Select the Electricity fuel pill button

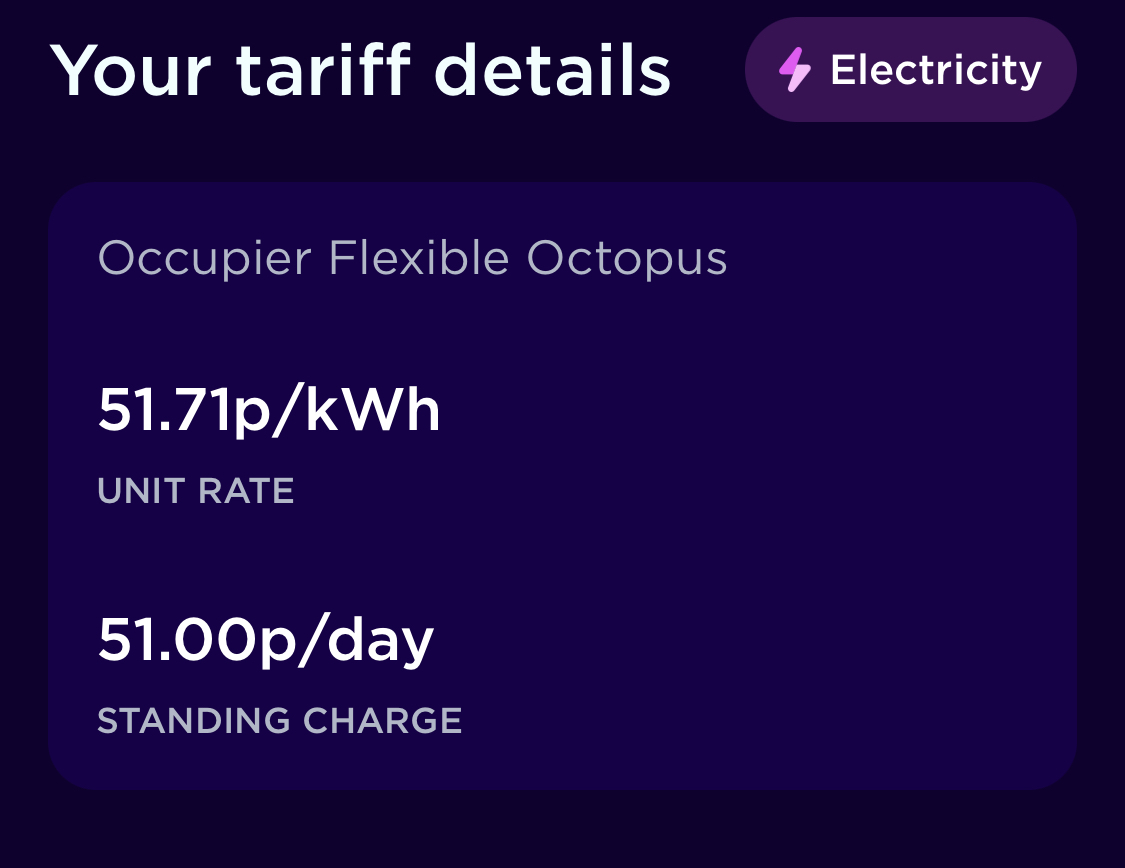click(910, 70)
